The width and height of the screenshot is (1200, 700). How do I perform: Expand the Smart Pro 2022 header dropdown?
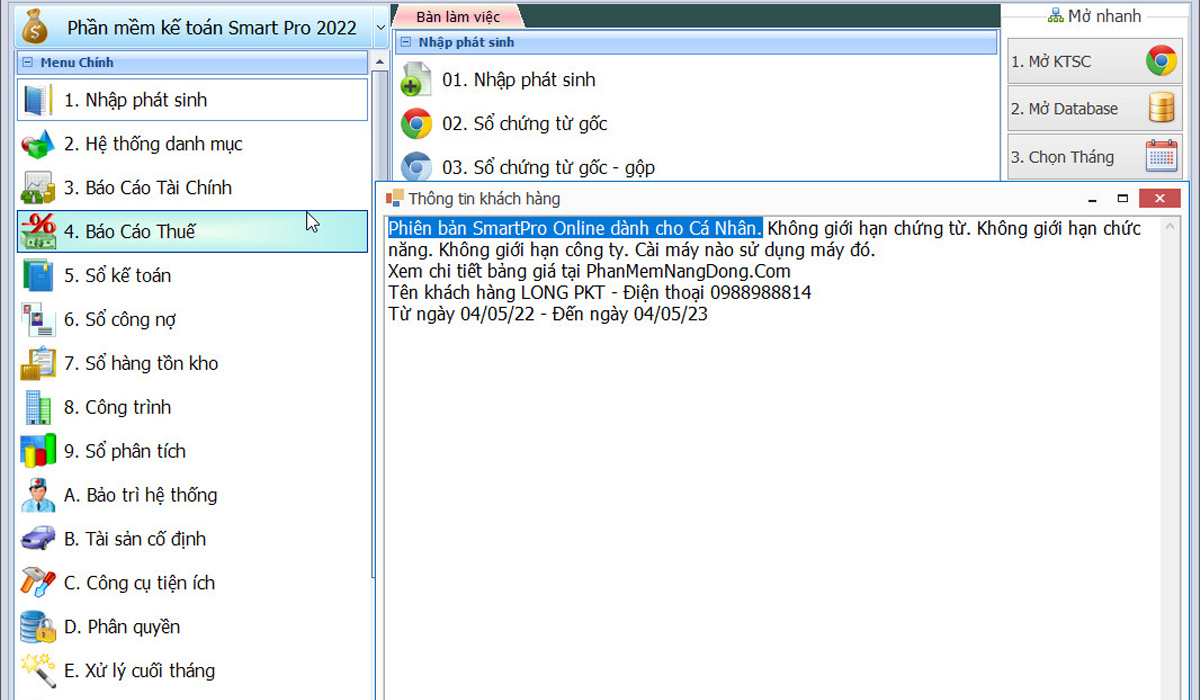(380, 27)
